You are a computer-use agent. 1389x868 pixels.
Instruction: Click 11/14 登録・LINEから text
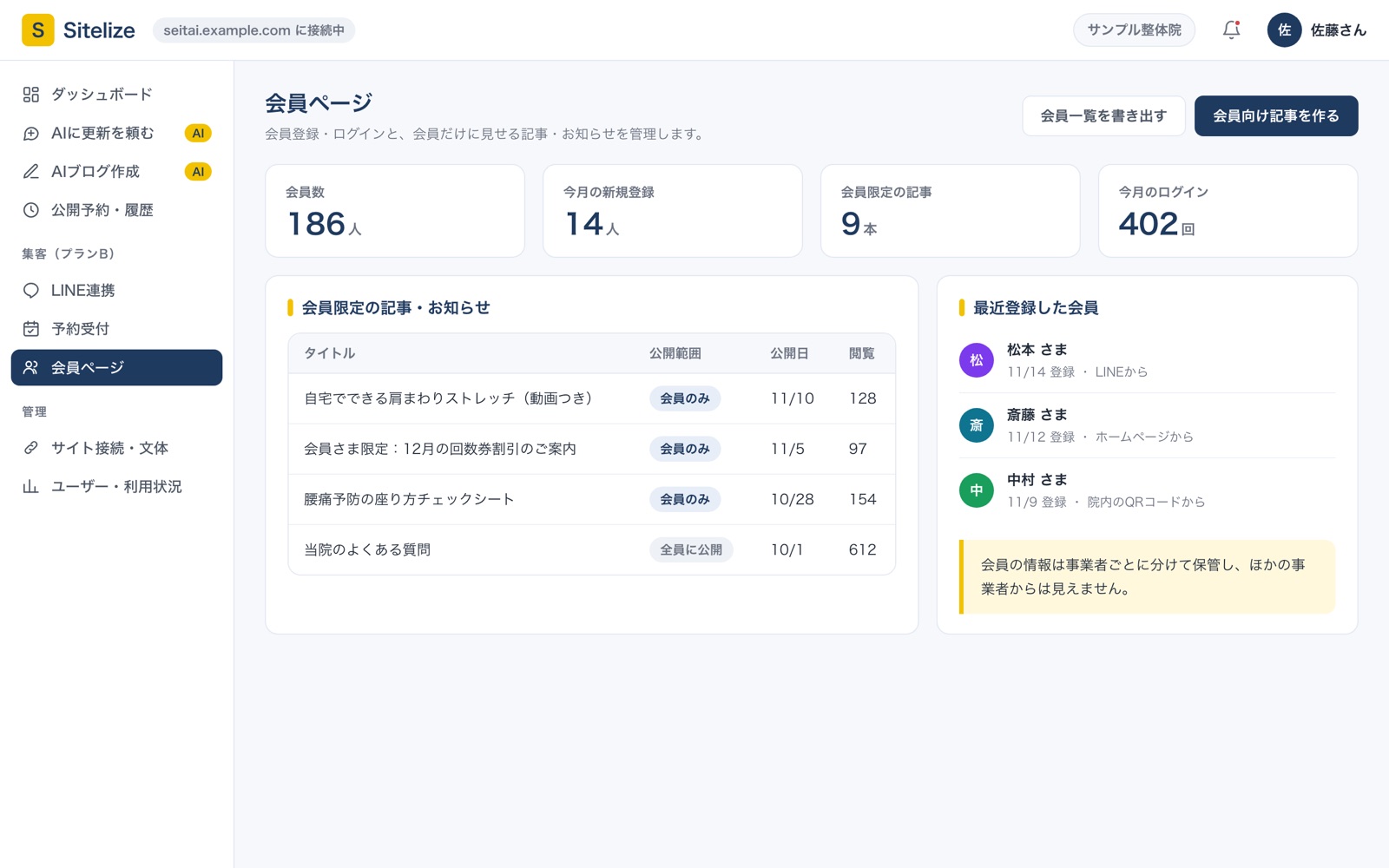click(1077, 372)
